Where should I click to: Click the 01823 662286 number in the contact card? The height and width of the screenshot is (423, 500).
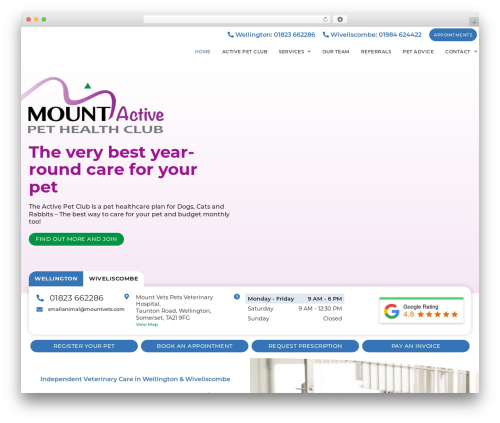coord(76,298)
